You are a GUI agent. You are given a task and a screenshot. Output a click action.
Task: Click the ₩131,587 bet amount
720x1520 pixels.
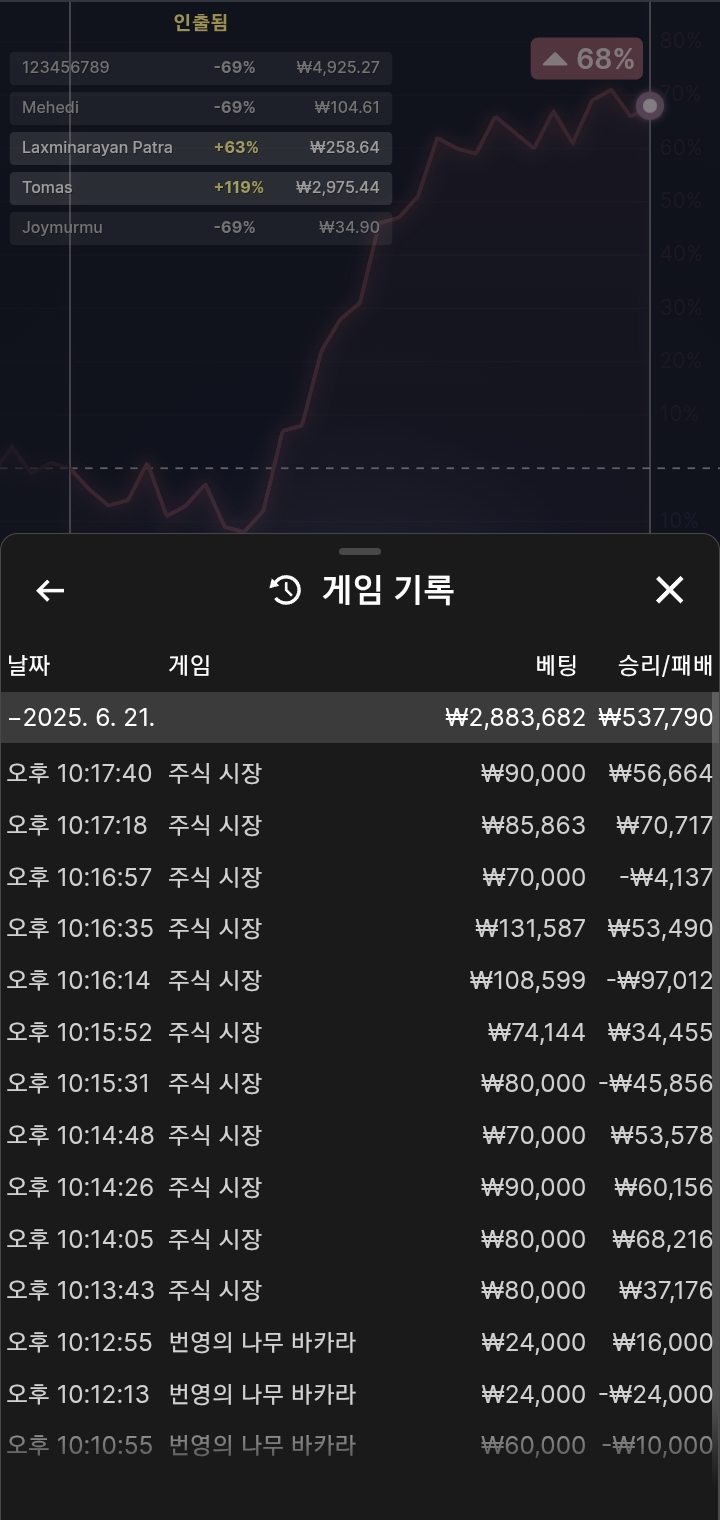pos(531,928)
